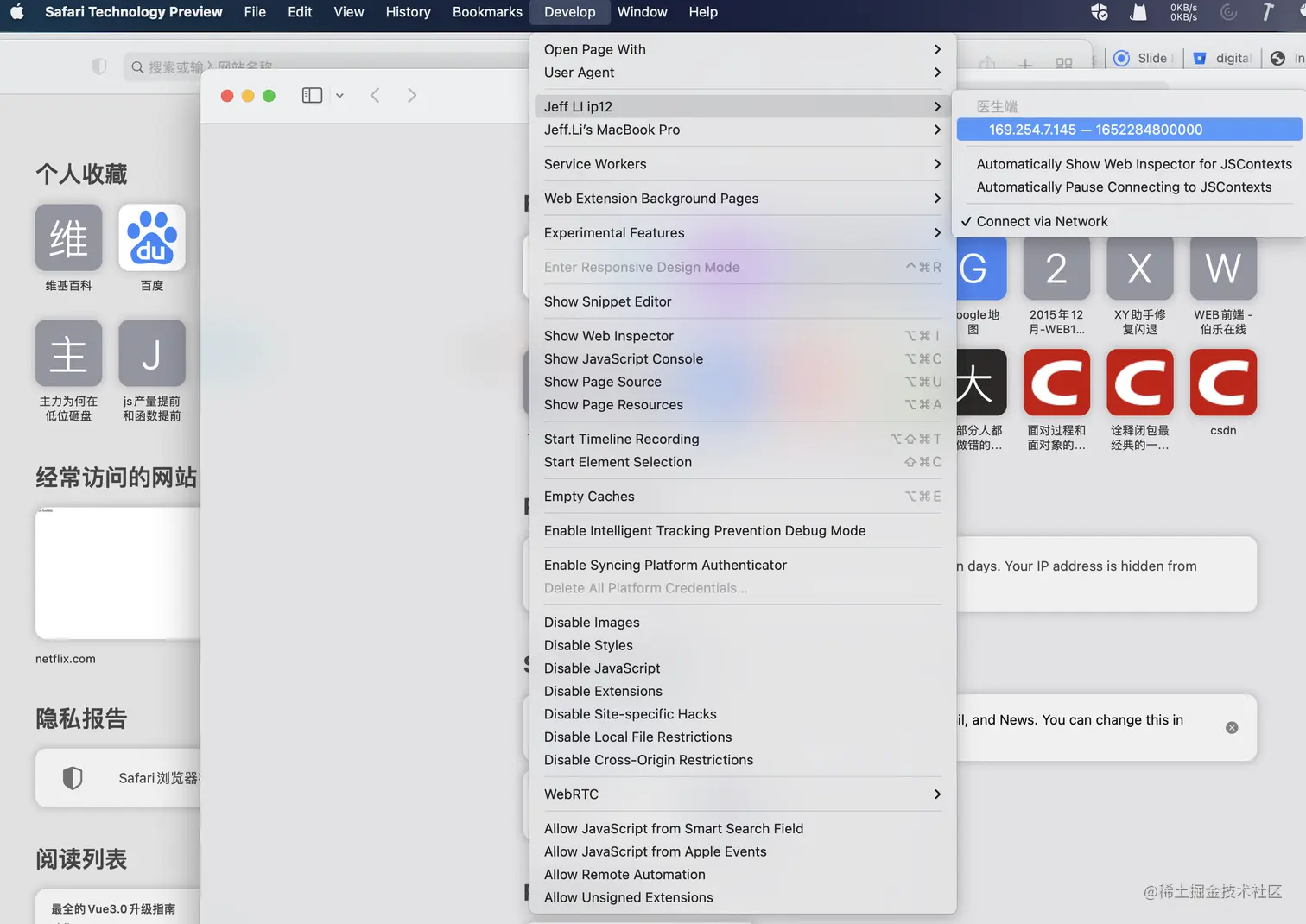The image size is (1306, 924).
Task: Open the Apple menu
Action: coord(17,11)
